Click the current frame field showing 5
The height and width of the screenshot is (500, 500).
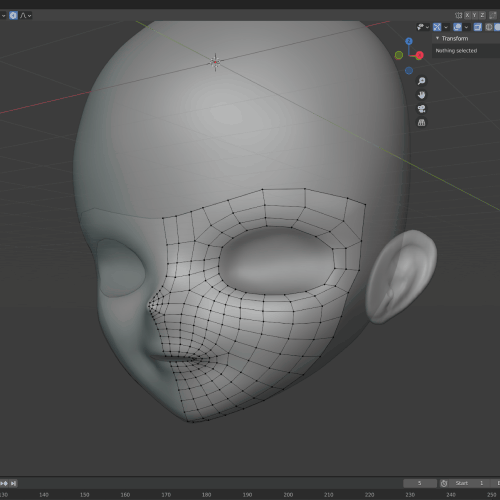(x=420, y=483)
